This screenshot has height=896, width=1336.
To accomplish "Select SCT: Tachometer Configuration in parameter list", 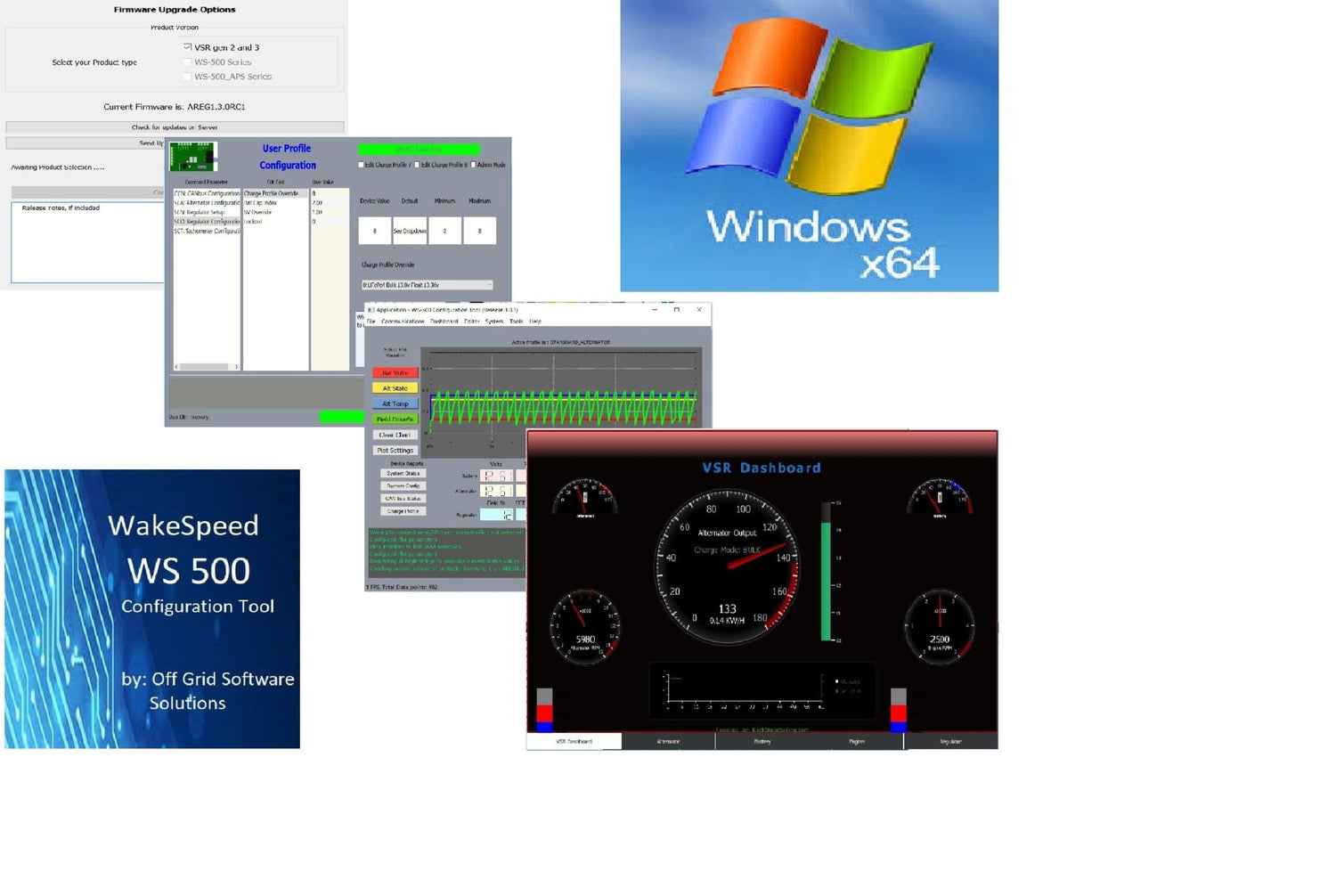I will pyautogui.click(x=207, y=231).
